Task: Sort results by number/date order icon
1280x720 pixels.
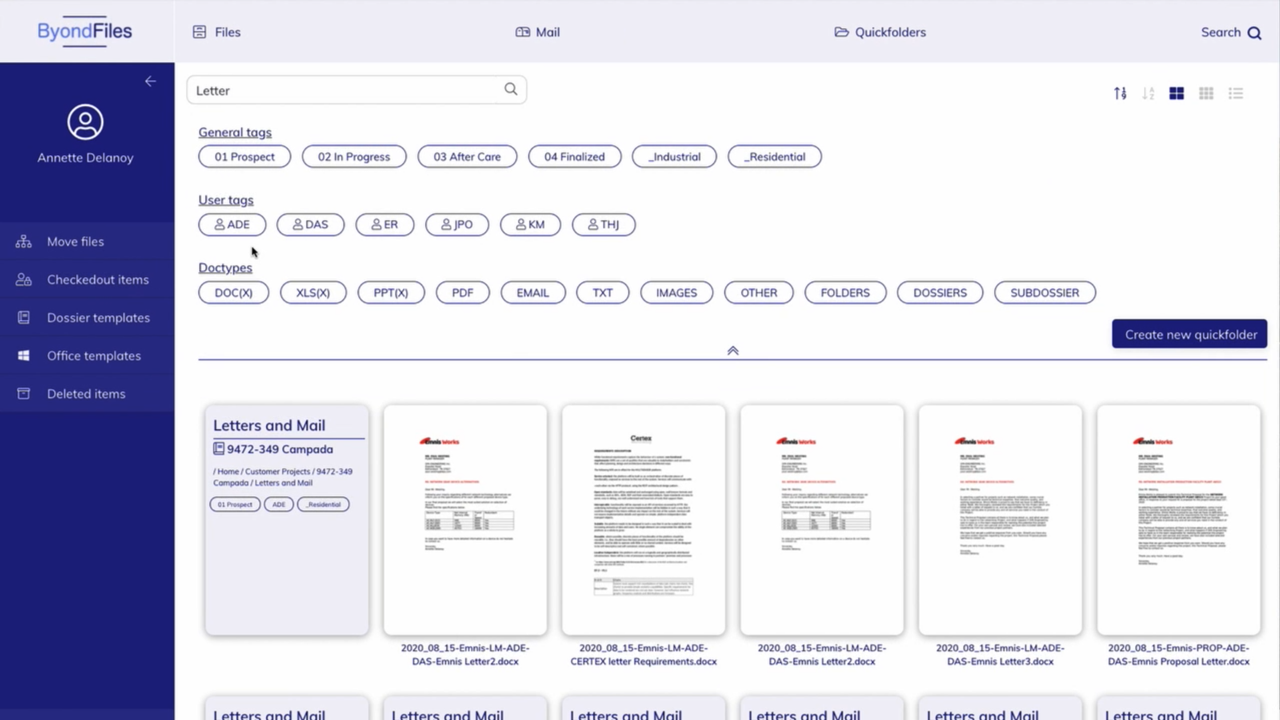Action: click(x=1120, y=93)
